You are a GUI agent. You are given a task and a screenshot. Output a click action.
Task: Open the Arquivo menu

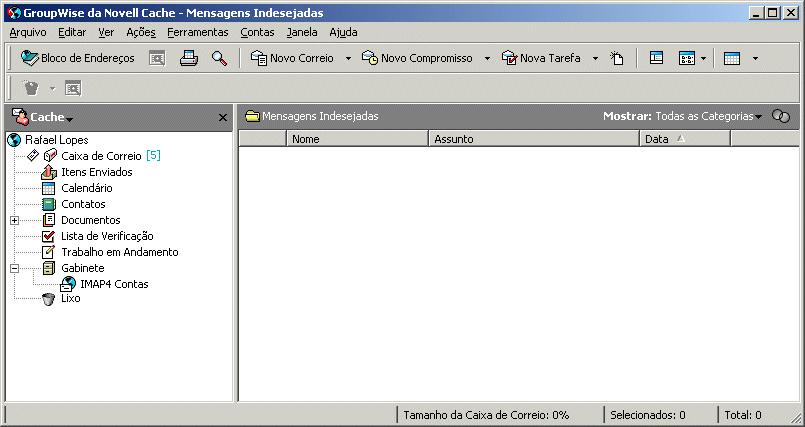click(28, 32)
